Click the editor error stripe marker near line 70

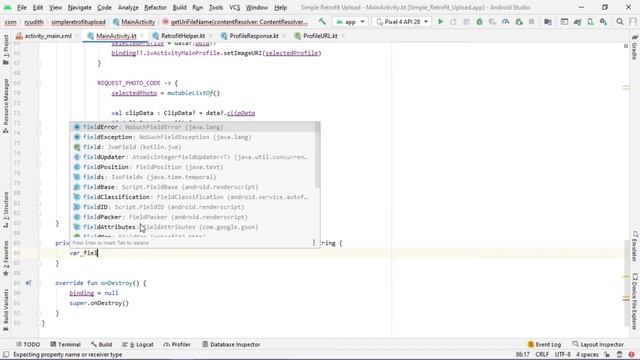626,87
